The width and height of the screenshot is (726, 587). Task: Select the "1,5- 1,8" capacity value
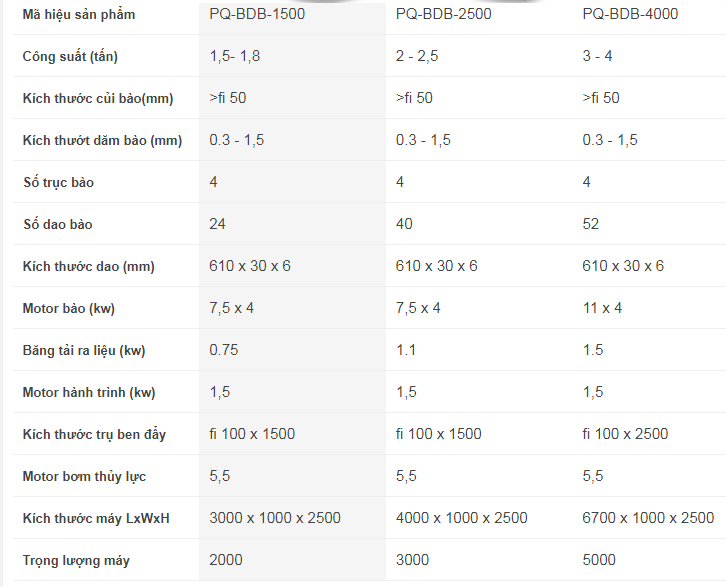click(235, 56)
